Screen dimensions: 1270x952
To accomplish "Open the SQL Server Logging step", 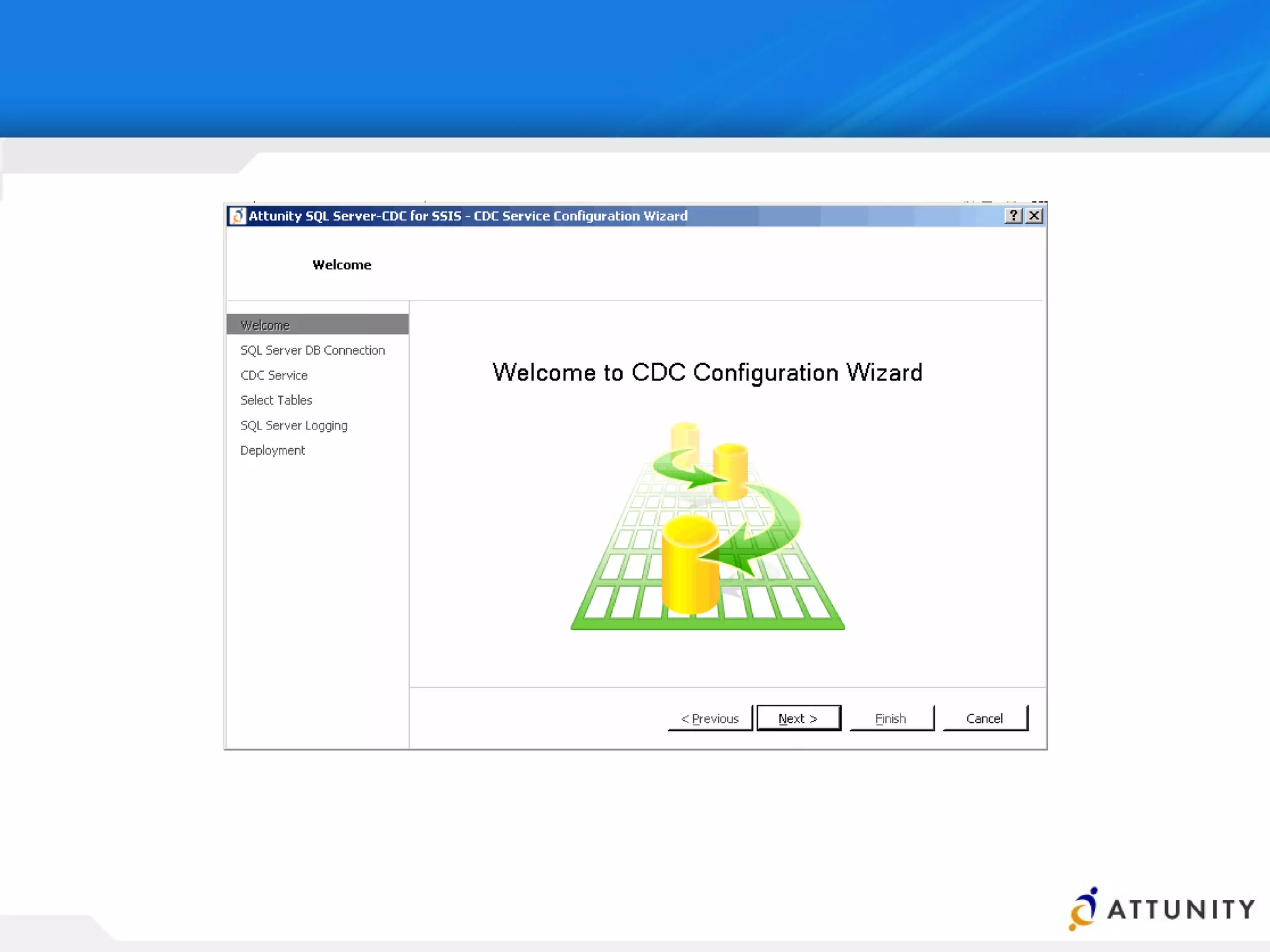I will point(294,426).
